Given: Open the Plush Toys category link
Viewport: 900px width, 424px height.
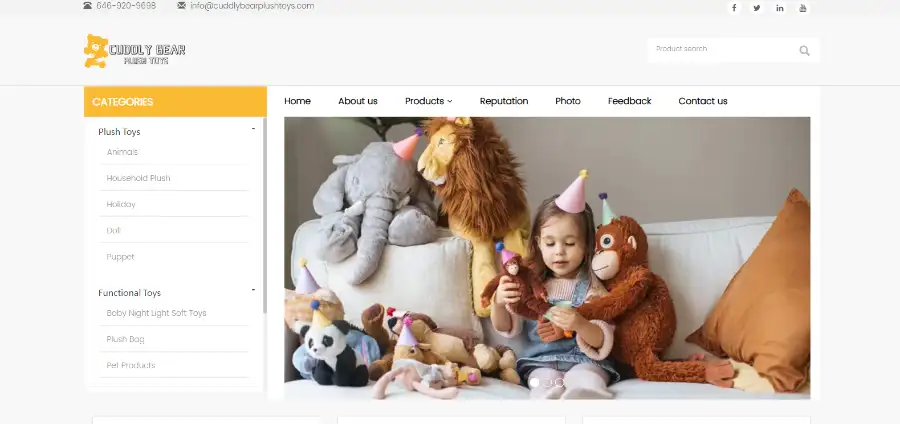Looking at the screenshot, I should tap(119, 132).
